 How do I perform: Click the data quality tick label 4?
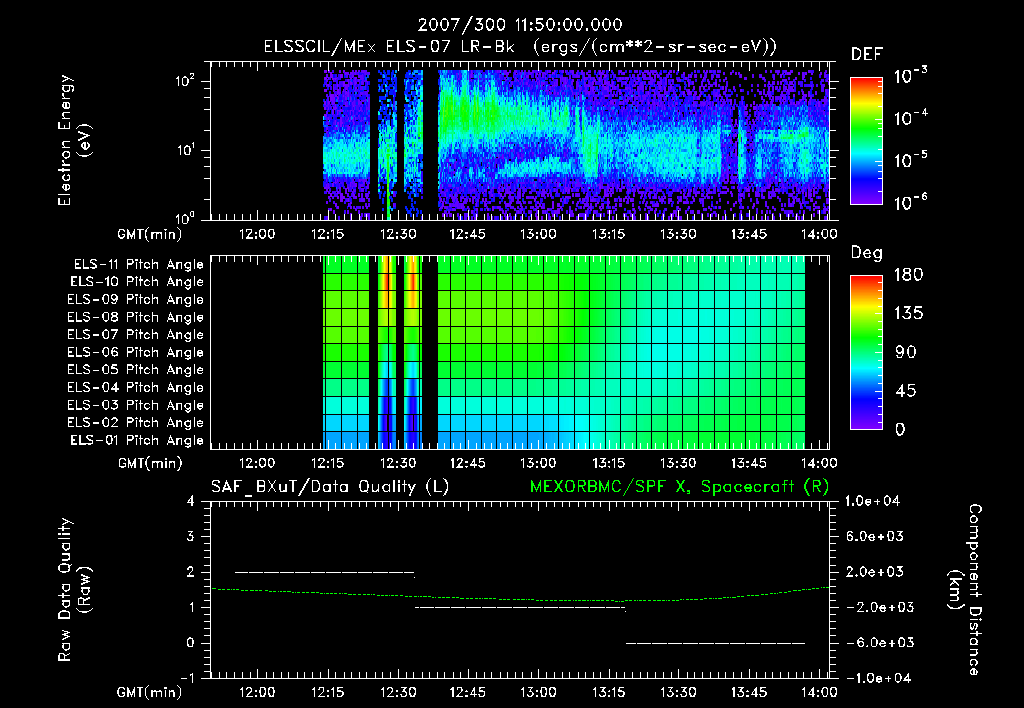click(x=190, y=501)
